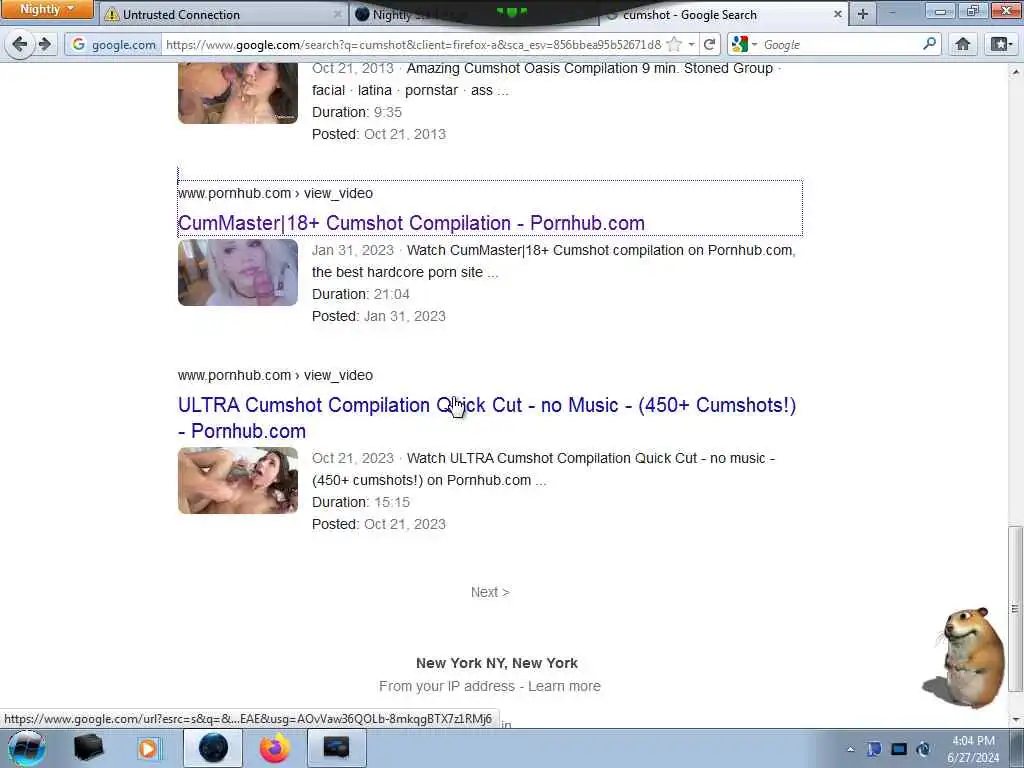The width and height of the screenshot is (1024, 768).
Task: Click the vertical scrollbar thumb
Action: [1016, 609]
